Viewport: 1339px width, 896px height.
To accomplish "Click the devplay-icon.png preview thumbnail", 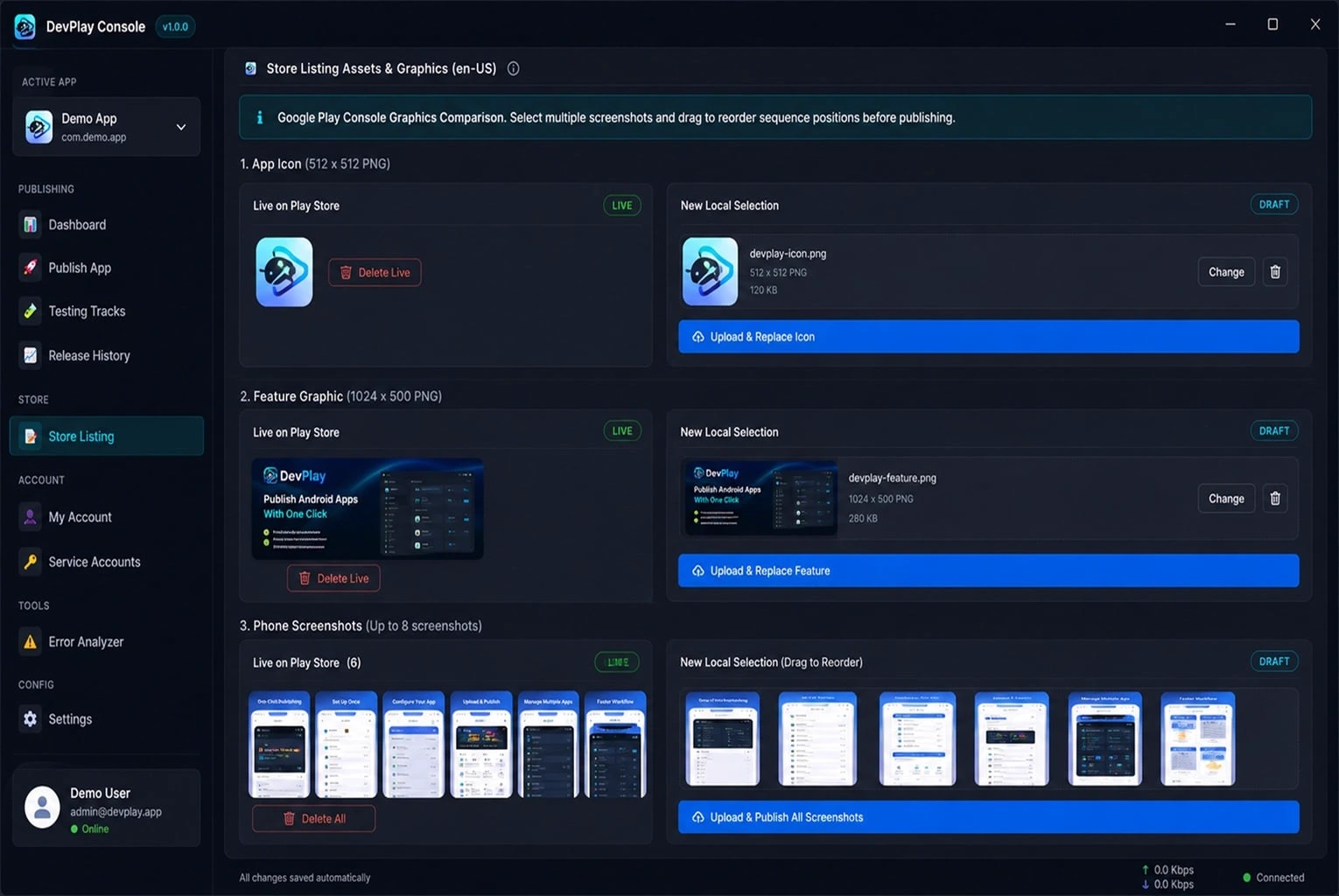I will 710,271.
